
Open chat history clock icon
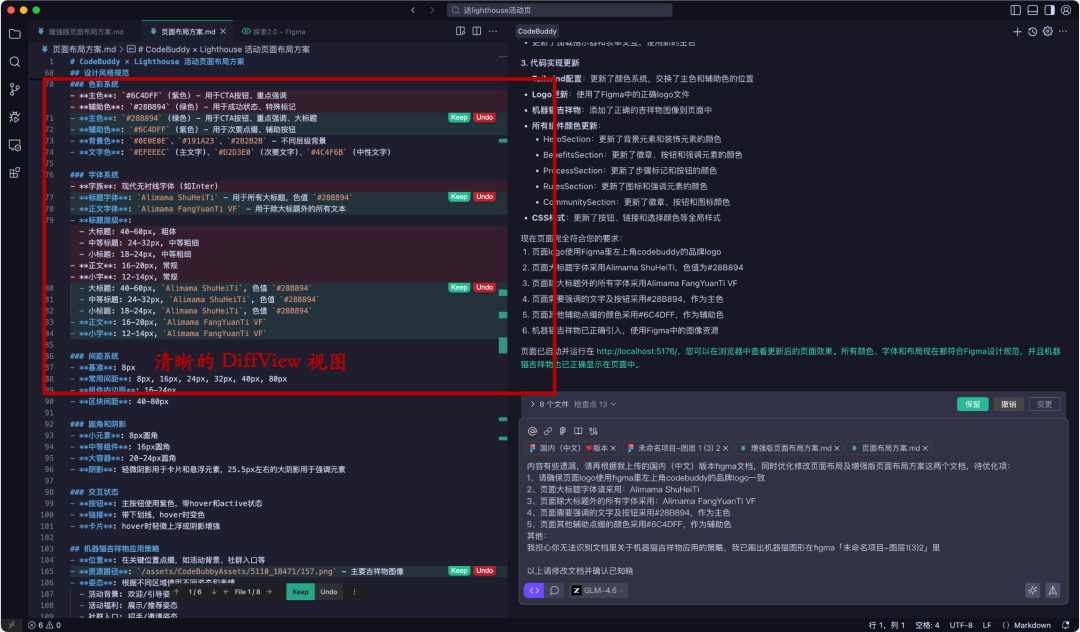(x=1032, y=32)
